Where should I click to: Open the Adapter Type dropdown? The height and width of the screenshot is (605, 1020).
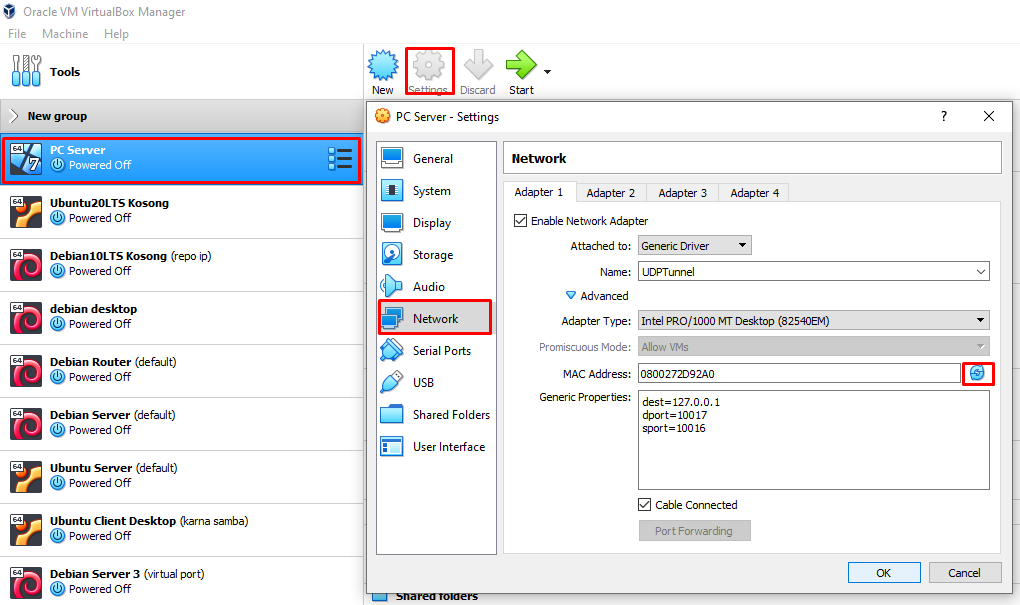click(x=810, y=320)
